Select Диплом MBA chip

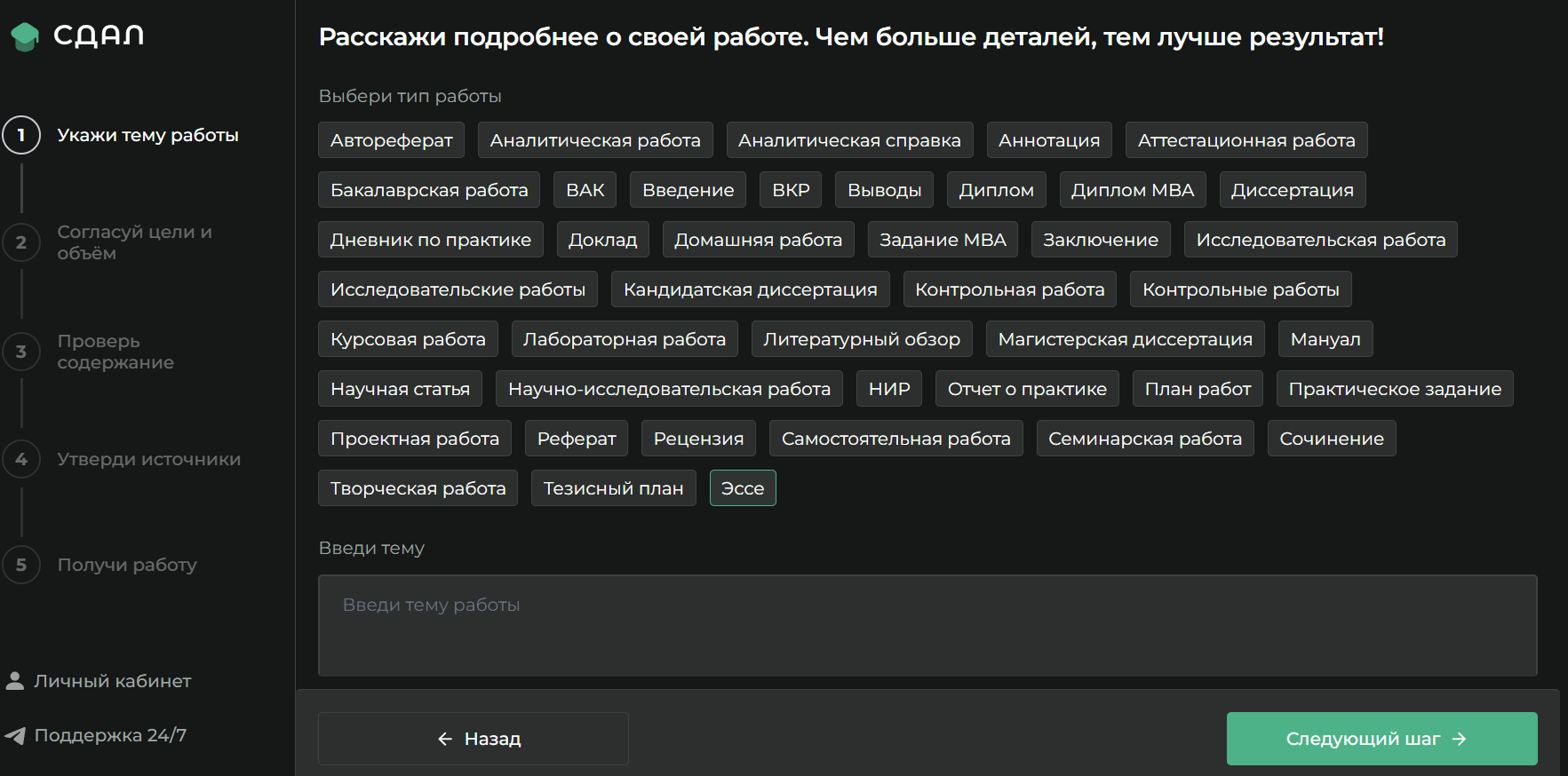click(x=1133, y=190)
